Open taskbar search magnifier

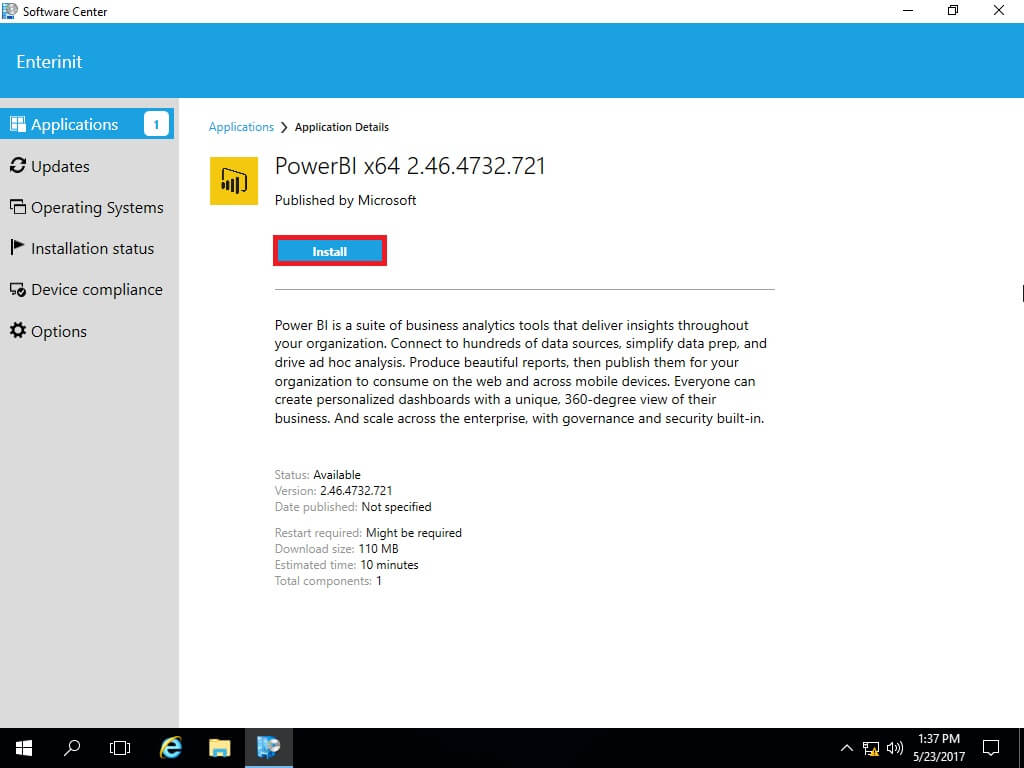[x=72, y=748]
